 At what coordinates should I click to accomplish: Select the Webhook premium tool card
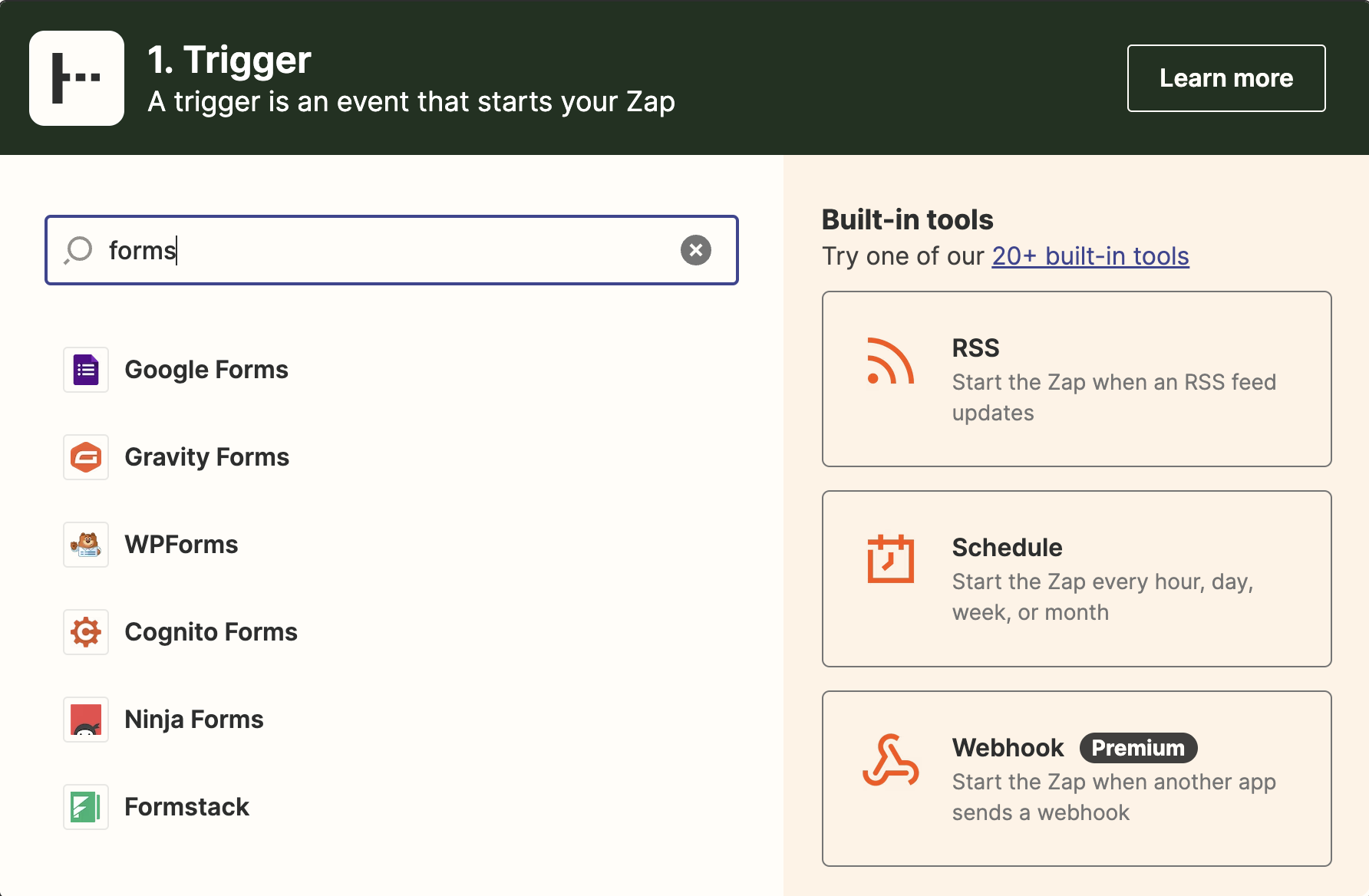(x=1077, y=779)
